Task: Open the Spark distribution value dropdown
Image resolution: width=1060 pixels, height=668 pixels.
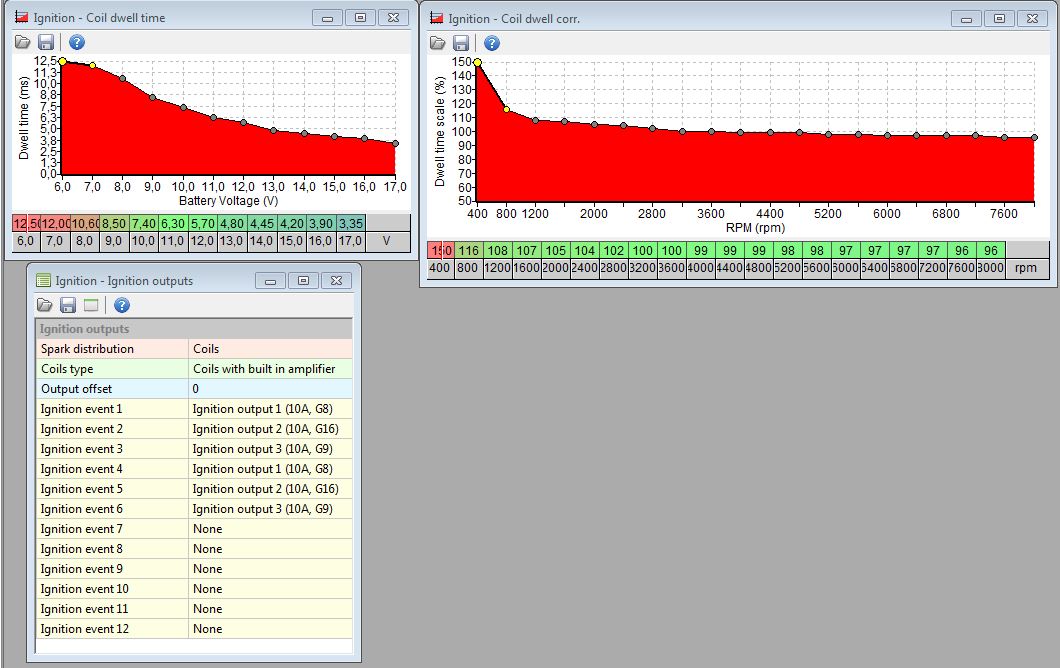Action: [270, 349]
